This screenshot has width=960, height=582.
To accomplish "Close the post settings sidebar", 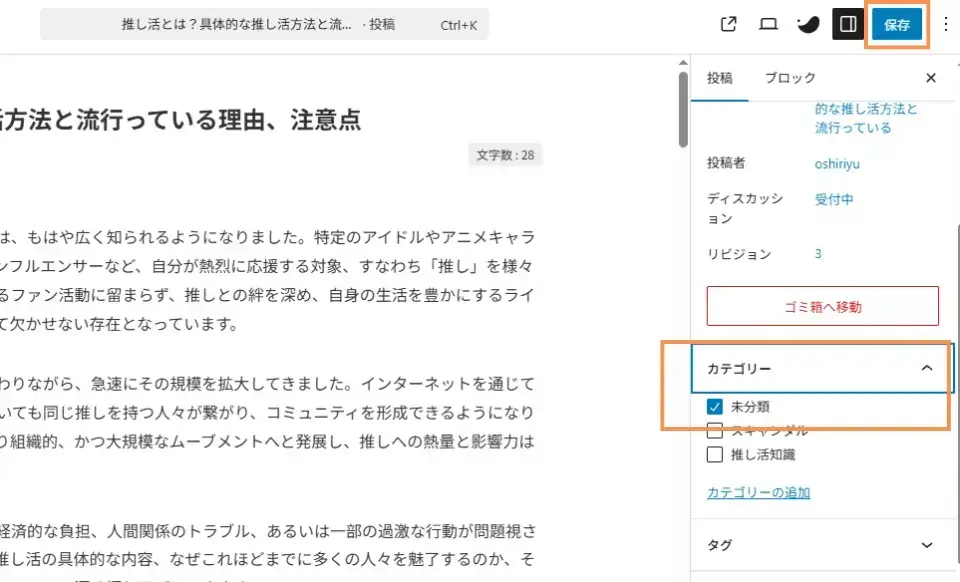I will pyautogui.click(x=930, y=77).
